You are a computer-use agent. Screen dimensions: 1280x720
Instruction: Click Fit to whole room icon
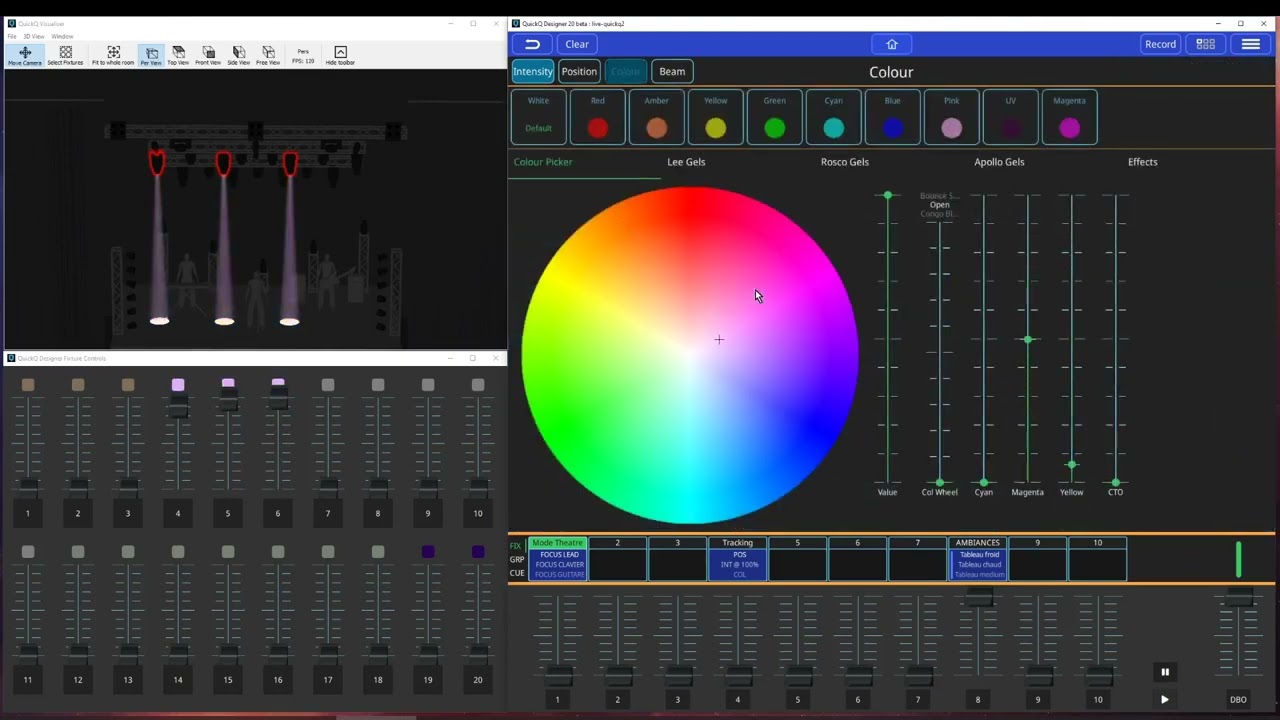tap(113, 56)
